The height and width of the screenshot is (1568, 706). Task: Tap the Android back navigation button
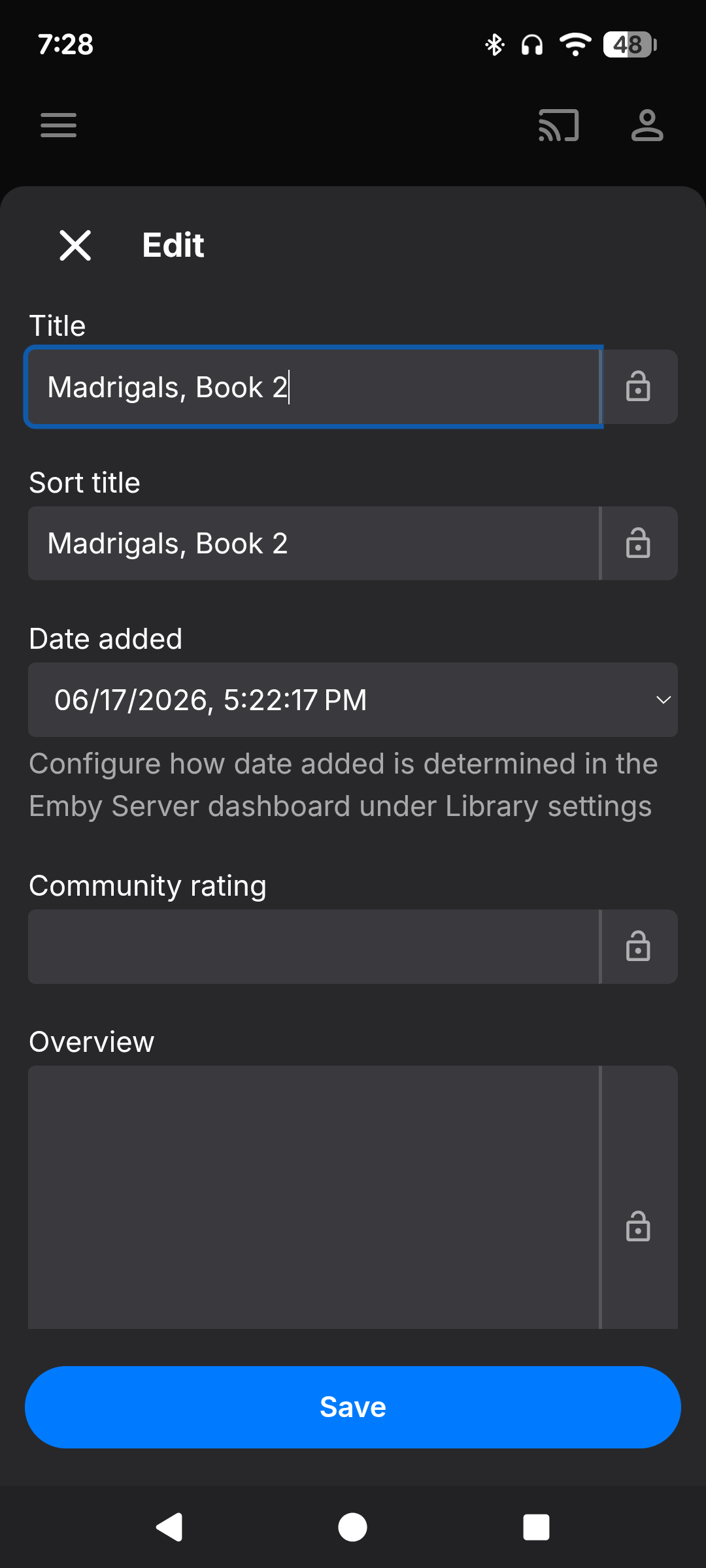169,1527
